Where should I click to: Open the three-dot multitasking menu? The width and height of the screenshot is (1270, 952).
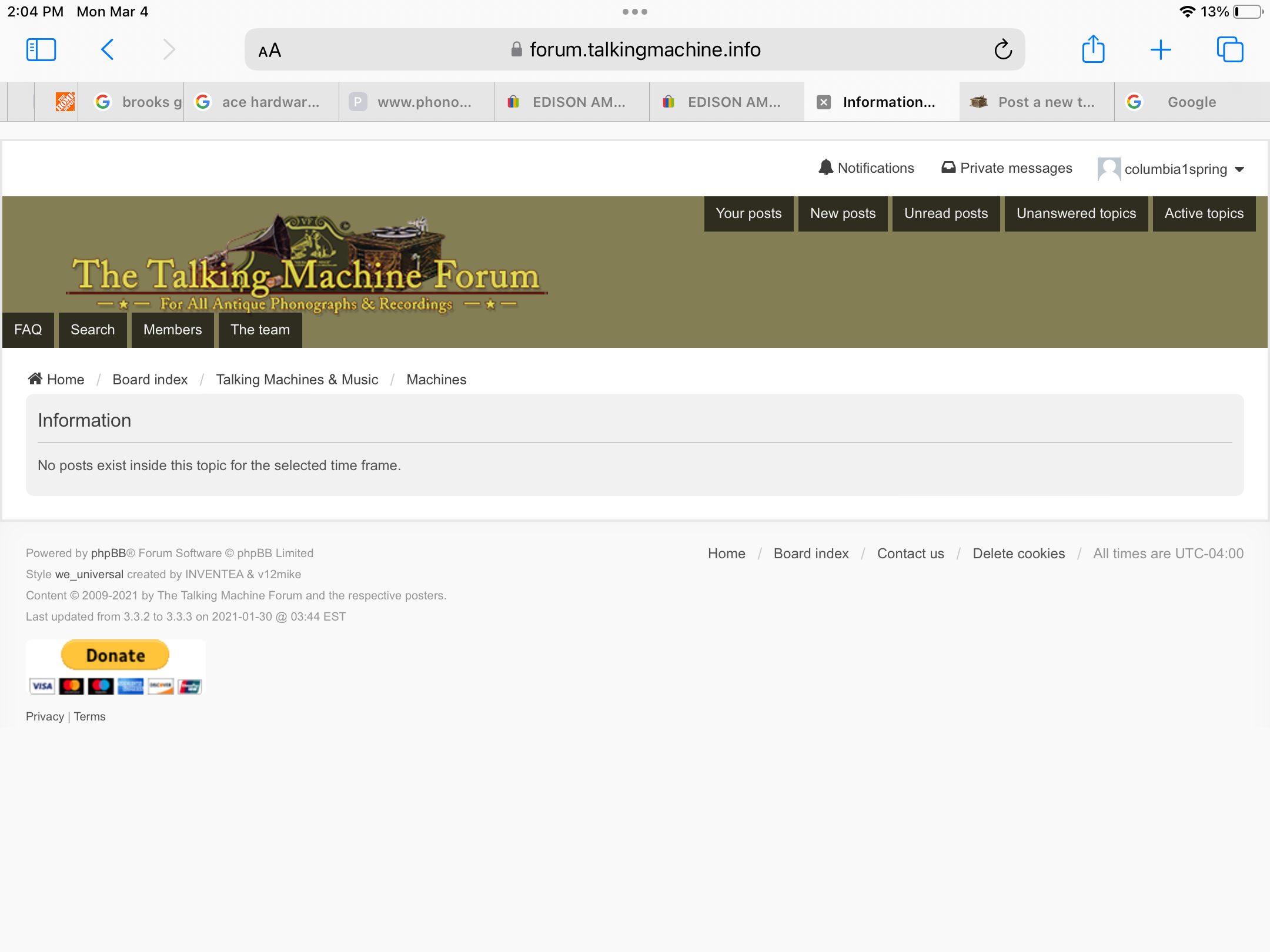point(635,12)
